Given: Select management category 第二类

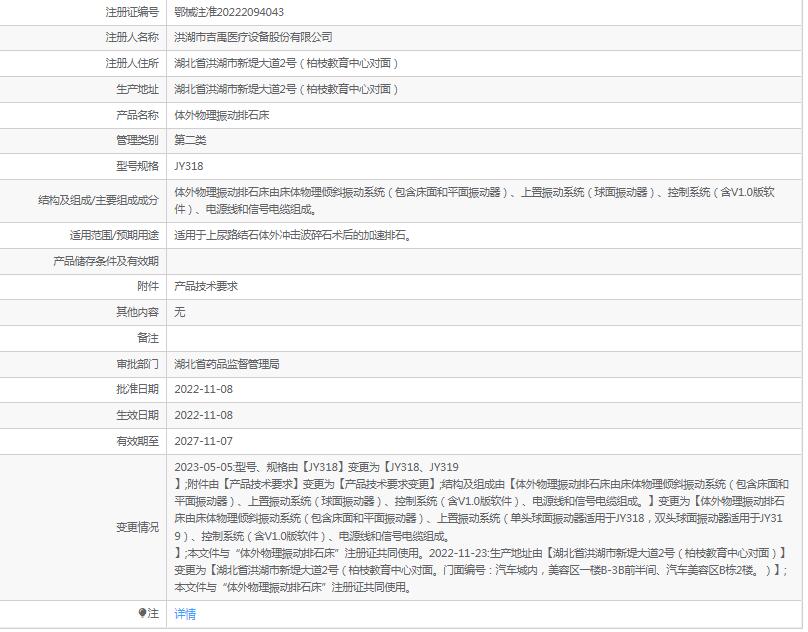Looking at the screenshot, I should tap(190, 140).
